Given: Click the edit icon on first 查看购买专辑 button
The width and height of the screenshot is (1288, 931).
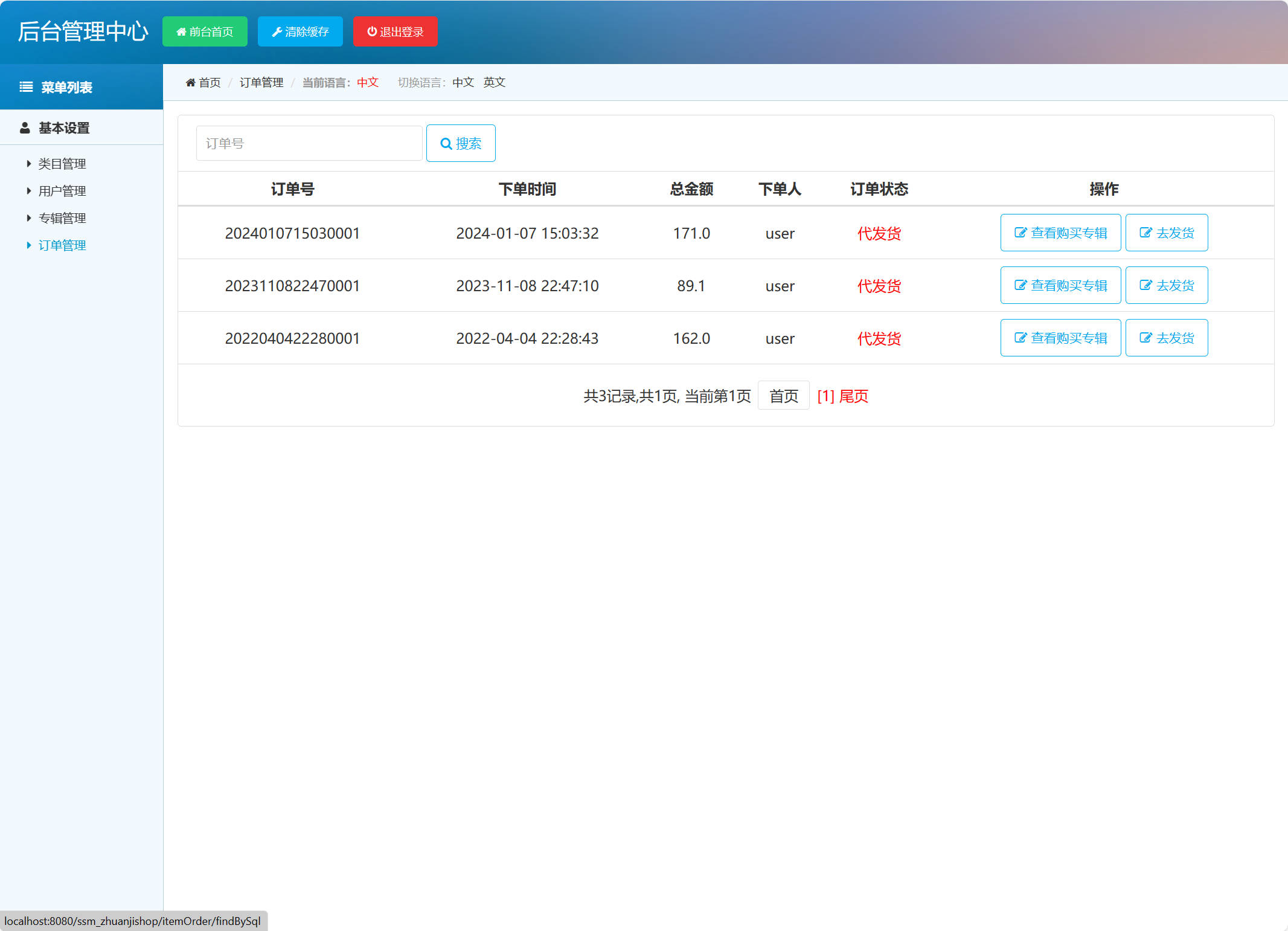Looking at the screenshot, I should (x=1020, y=233).
